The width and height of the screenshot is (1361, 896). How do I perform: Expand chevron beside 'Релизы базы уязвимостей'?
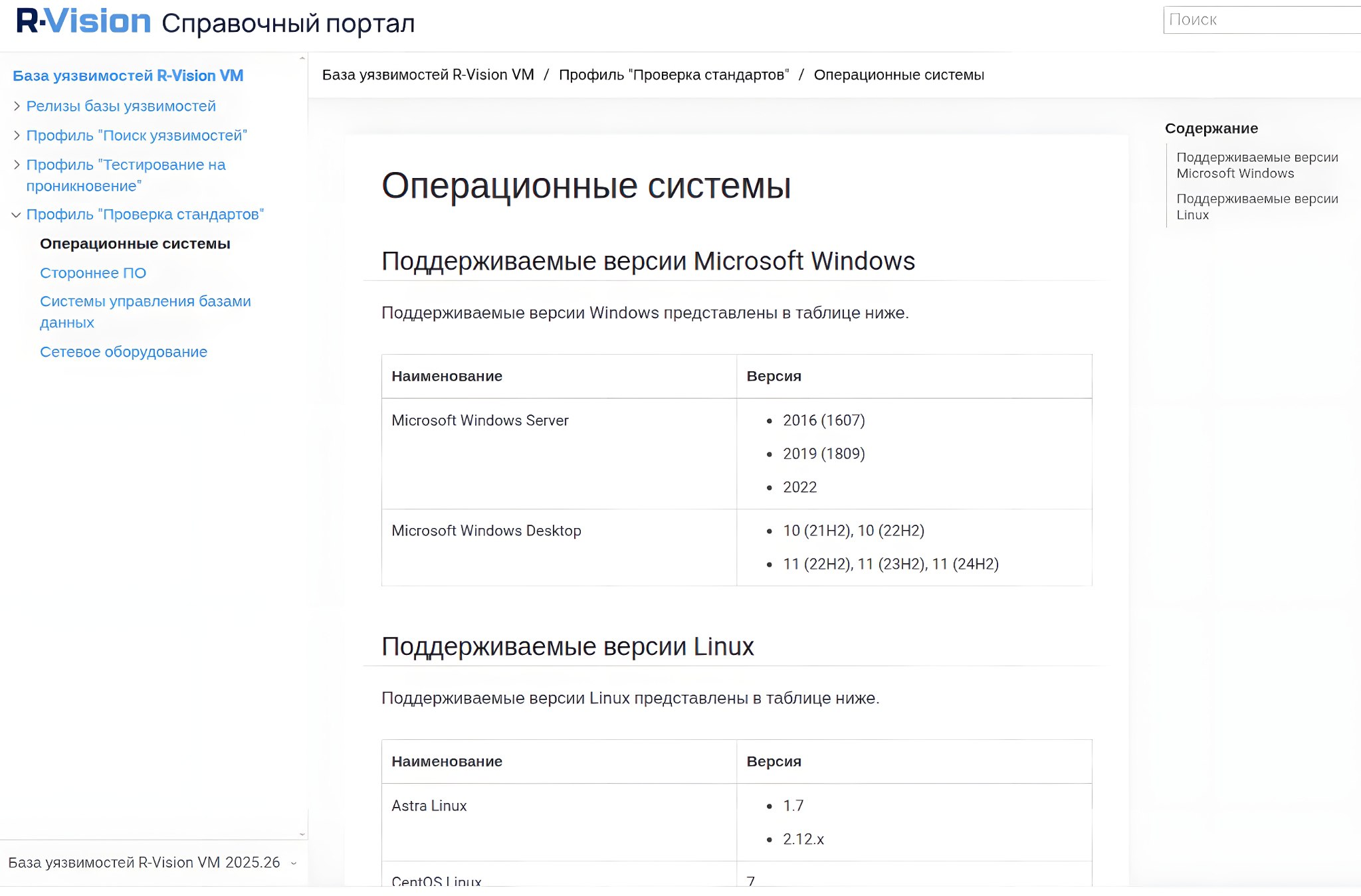17,106
